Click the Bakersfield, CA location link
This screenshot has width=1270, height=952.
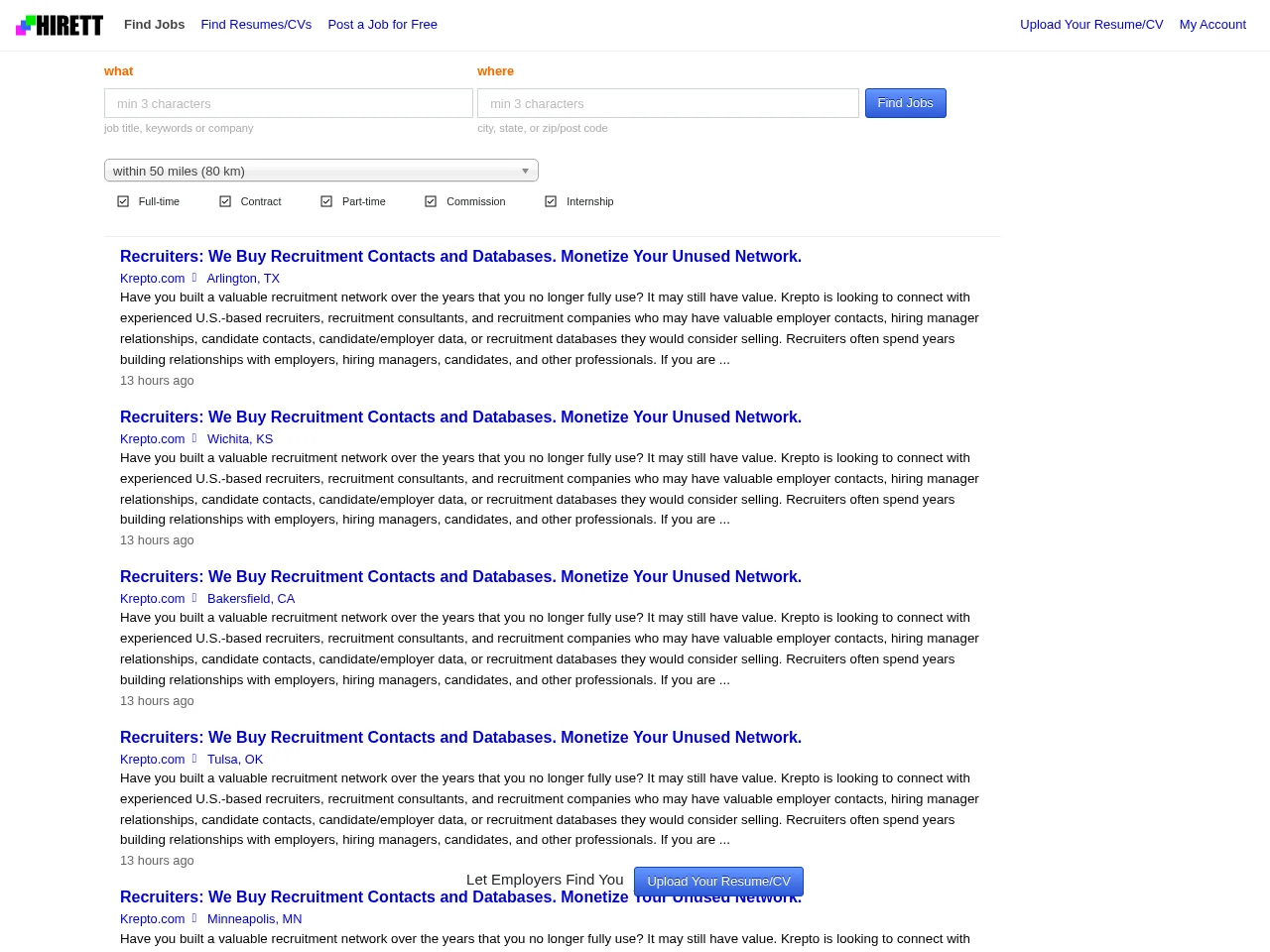click(x=251, y=599)
